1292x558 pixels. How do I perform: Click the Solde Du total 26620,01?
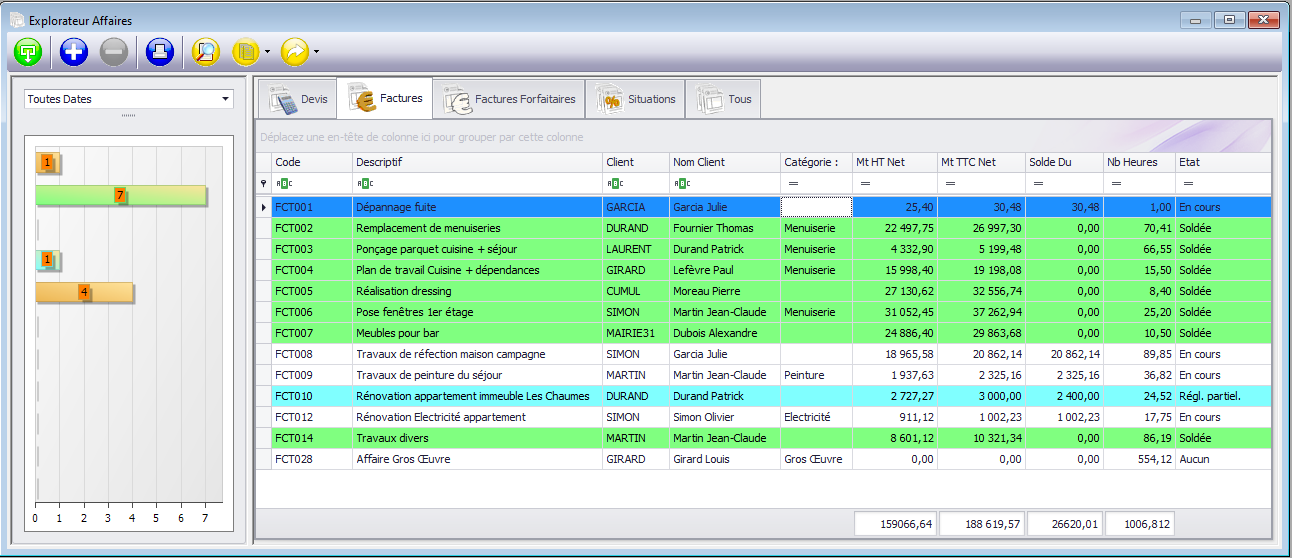(x=1064, y=524)
